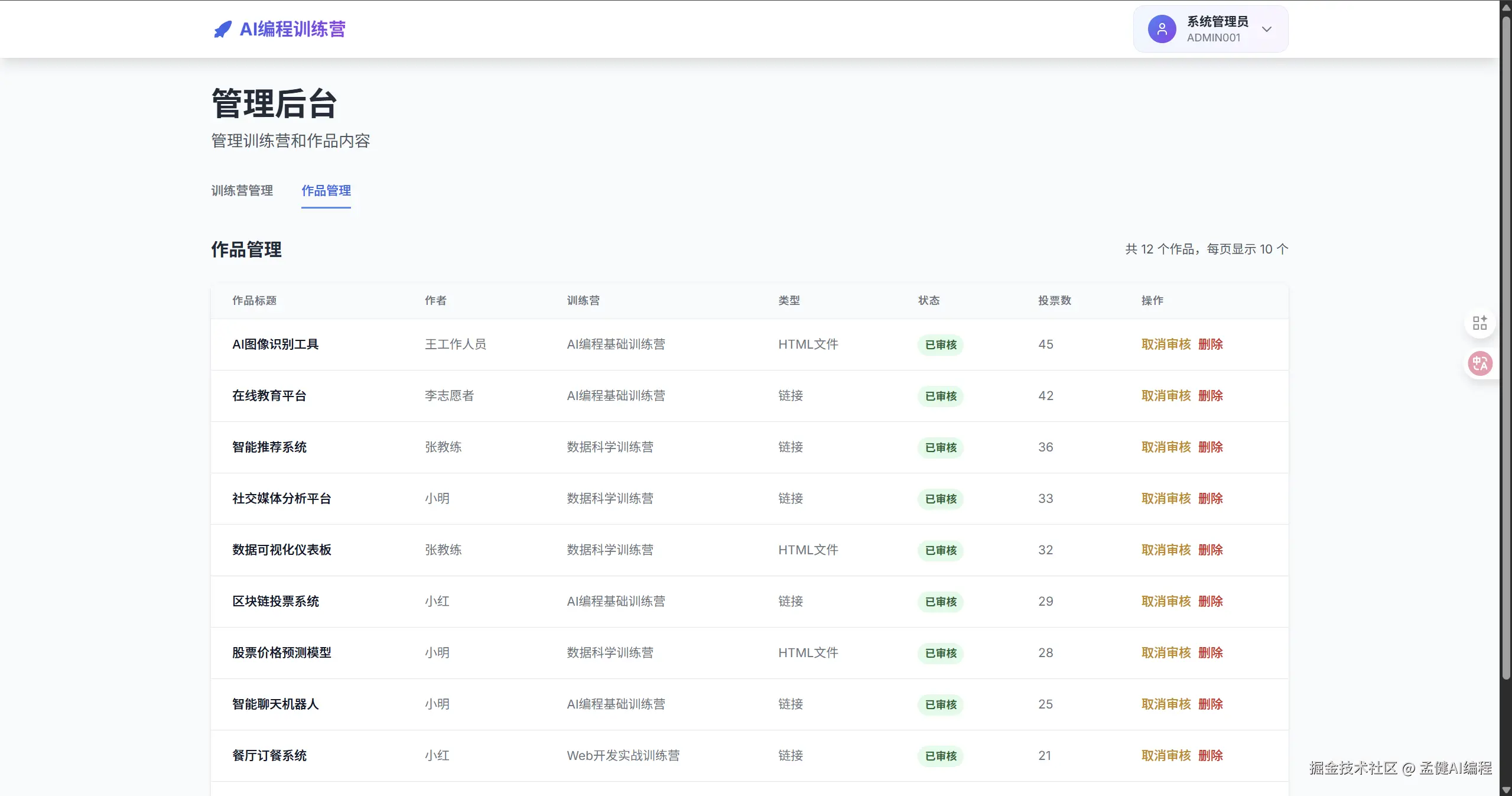
Task: Click 已审核 badge of 数据可视化仪表板
Action: pyautogui.click(x=940, y=550)
